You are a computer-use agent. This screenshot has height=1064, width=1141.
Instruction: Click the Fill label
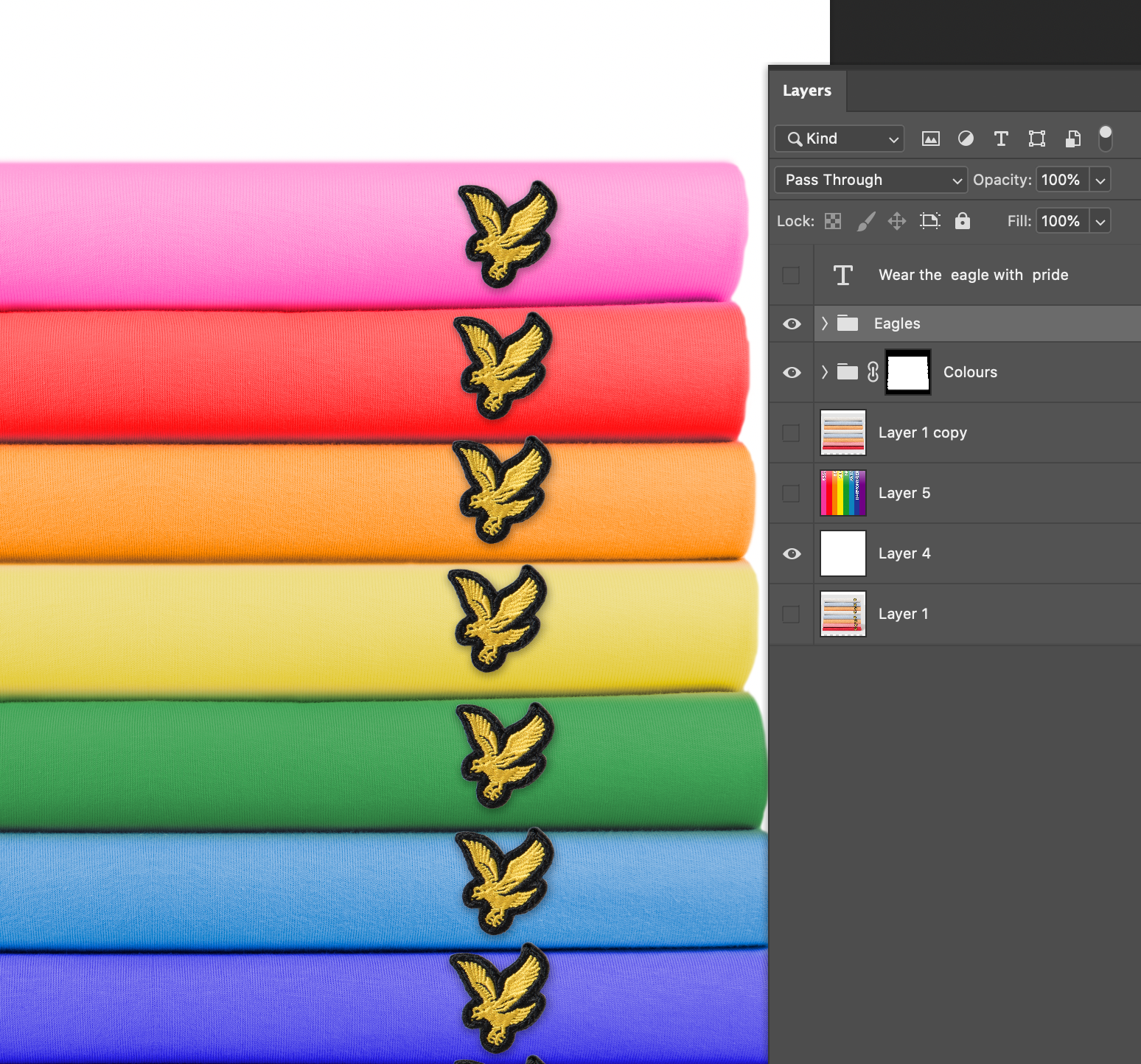pos(1019,221)
